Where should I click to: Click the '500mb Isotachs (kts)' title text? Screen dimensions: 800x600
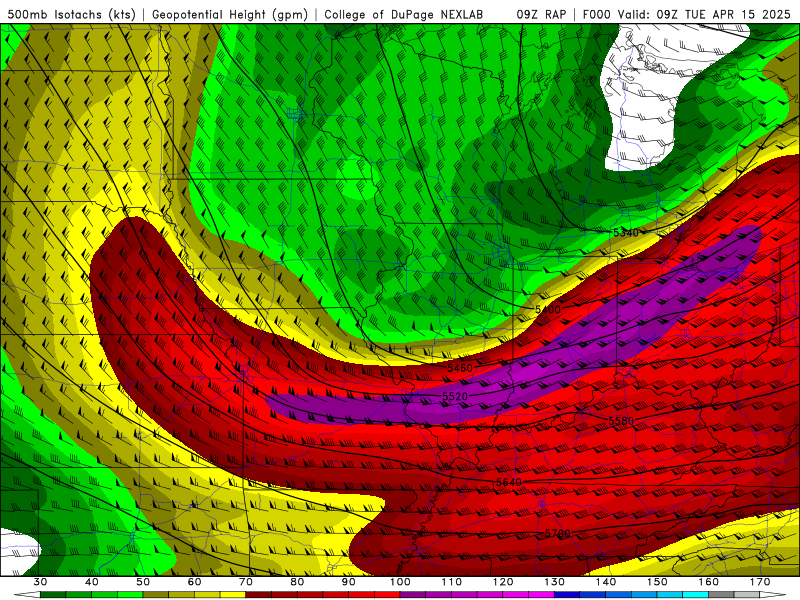click(x=72, y=15)
